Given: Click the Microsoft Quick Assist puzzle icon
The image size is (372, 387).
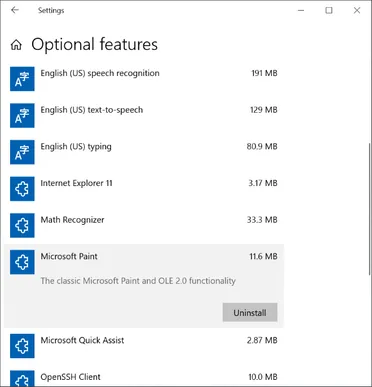Looking at the screenshot, I should coord(22,346).
